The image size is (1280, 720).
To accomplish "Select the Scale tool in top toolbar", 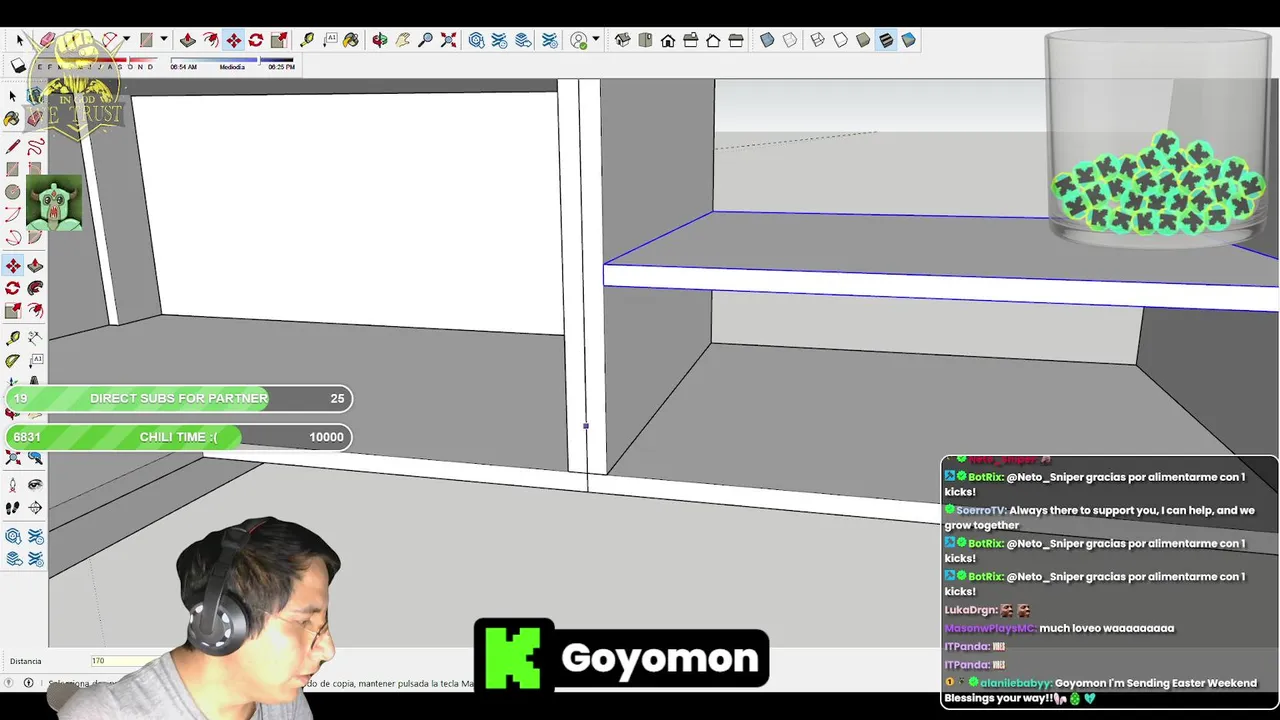I will pyautogui.click(x=280, y=40).
